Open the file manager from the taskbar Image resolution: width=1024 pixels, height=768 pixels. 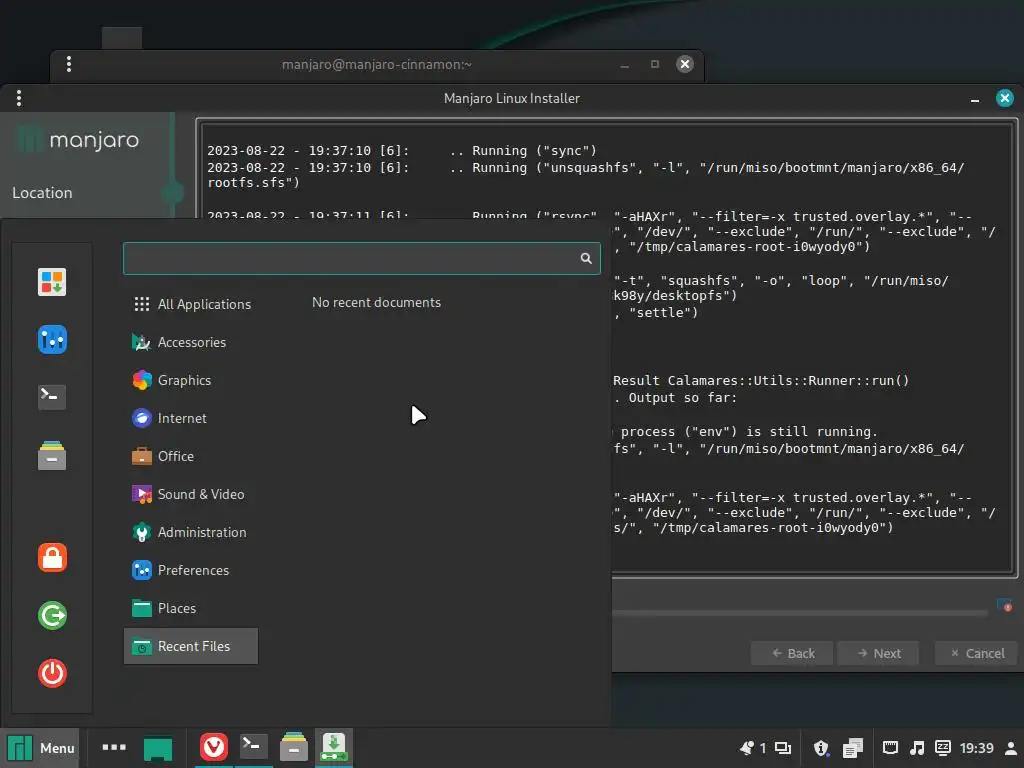point(294,746)
